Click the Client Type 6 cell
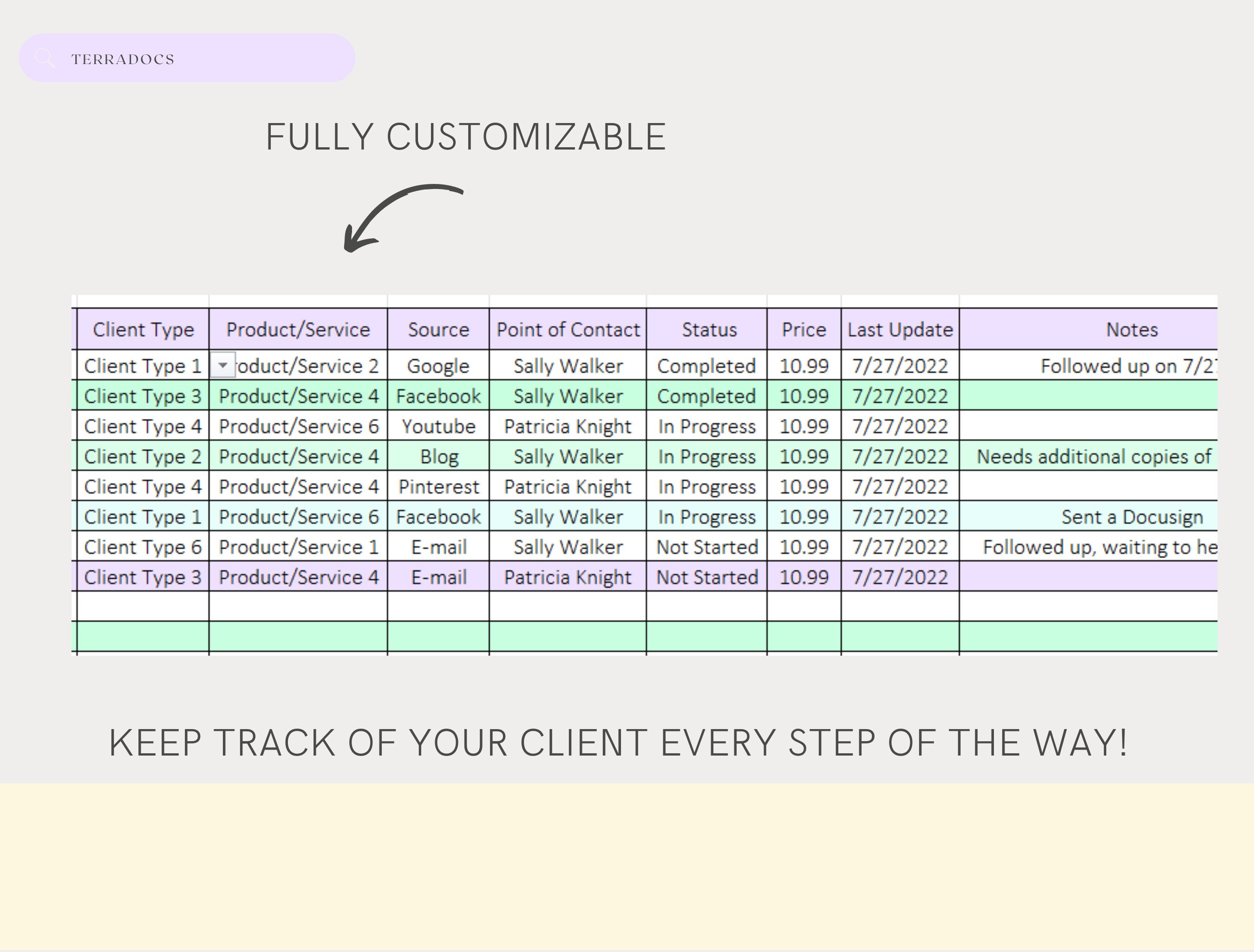 point(143,547)
